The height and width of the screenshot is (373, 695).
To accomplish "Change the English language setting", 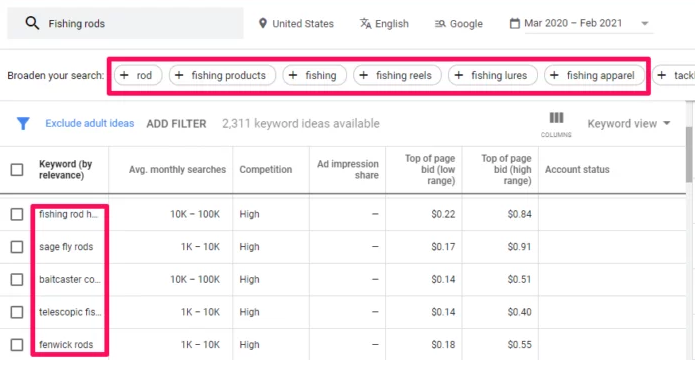I will 384,23.
